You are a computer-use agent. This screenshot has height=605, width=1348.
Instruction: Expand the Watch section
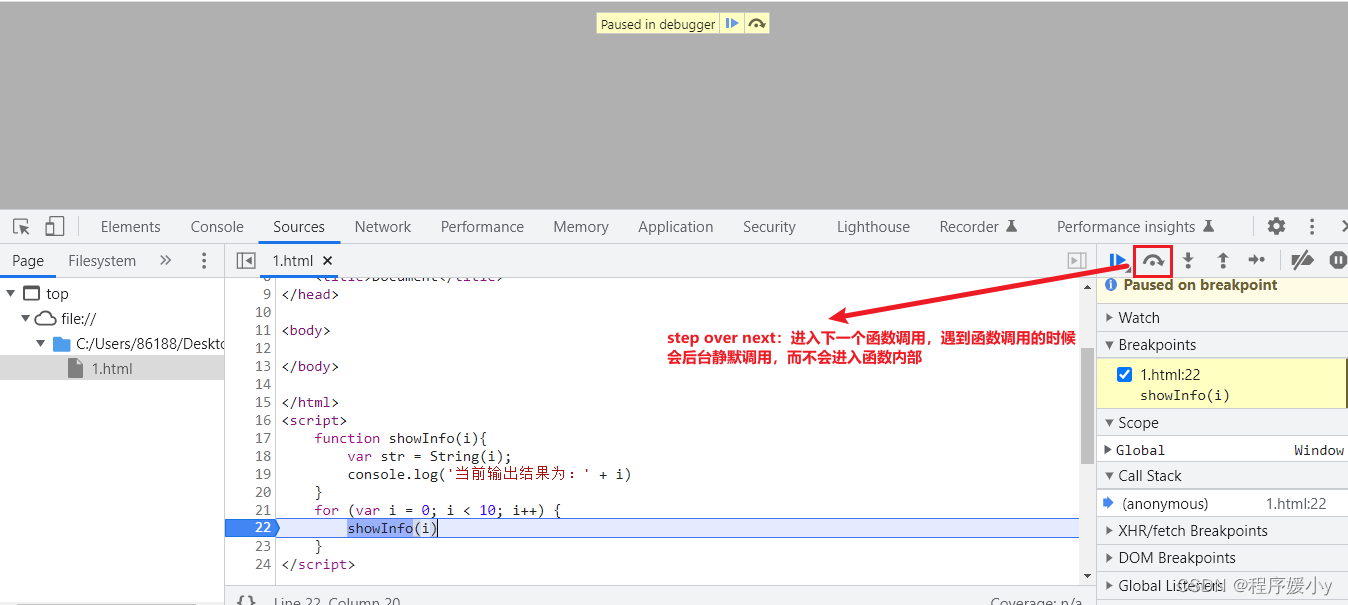(x=1222, y=318)
